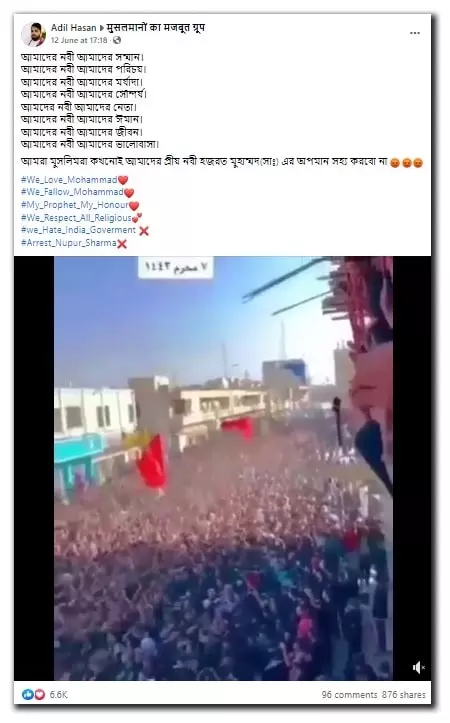Open hashtag #We_Fallow_Mohammad
The height and width of the screenshot is (723, 450).
click(x=72, y=192)
